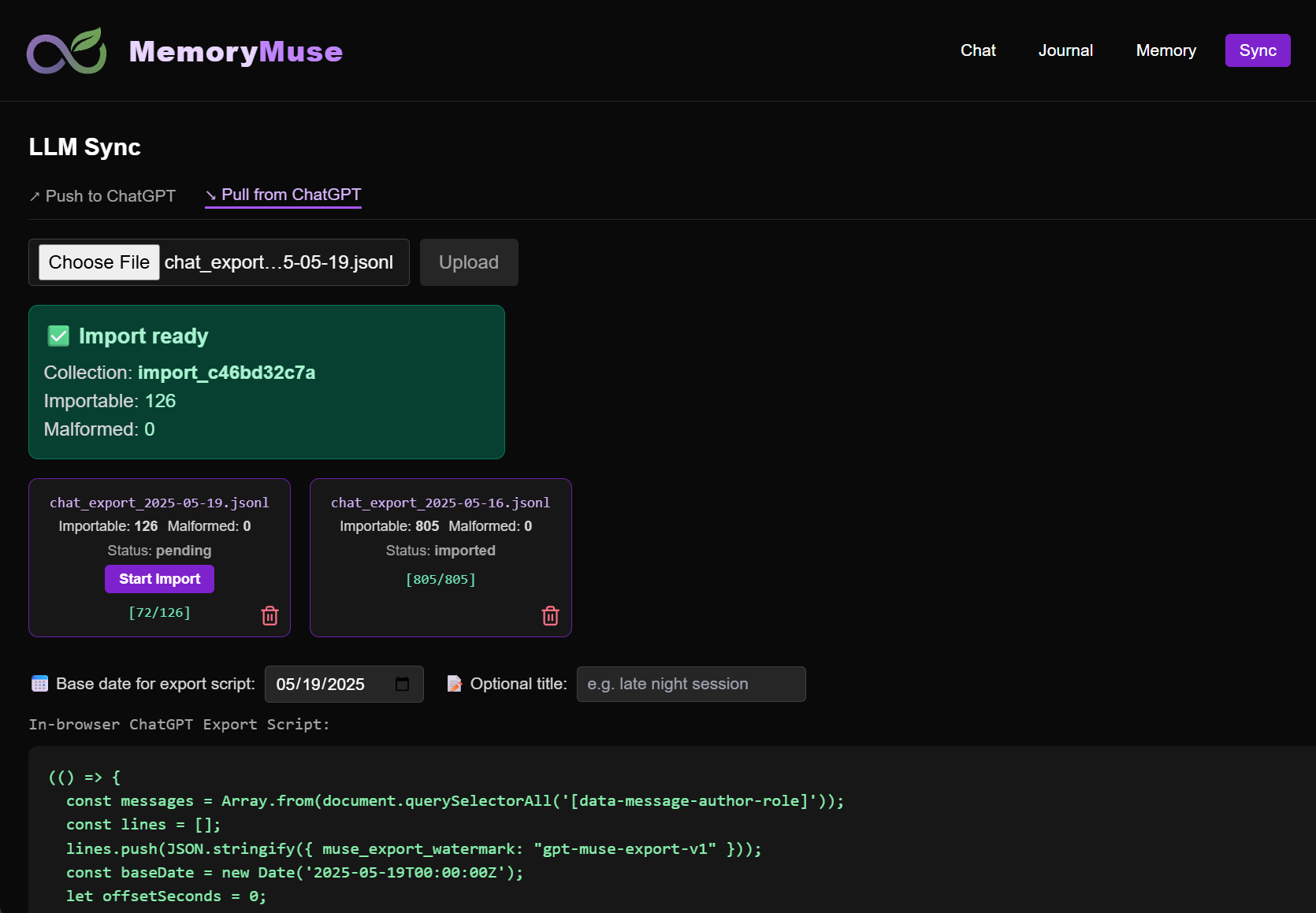Click the Status: pending text
1316x913 pixels.
click(159, 551)
